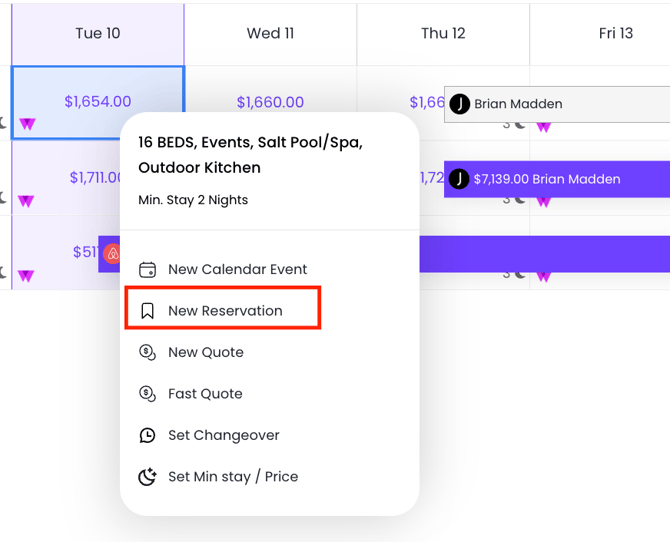Click the $1,711.00 price cell
Image resolution: width=670 pixels, height=542 pixels.
(95, 178)
